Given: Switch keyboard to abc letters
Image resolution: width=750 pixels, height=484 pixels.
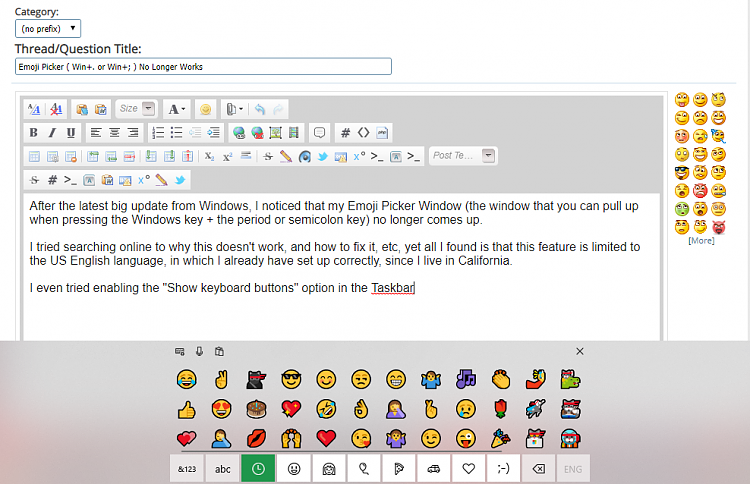Looking at the screenshot, I should pyautogui.click(x=222, y=469).
